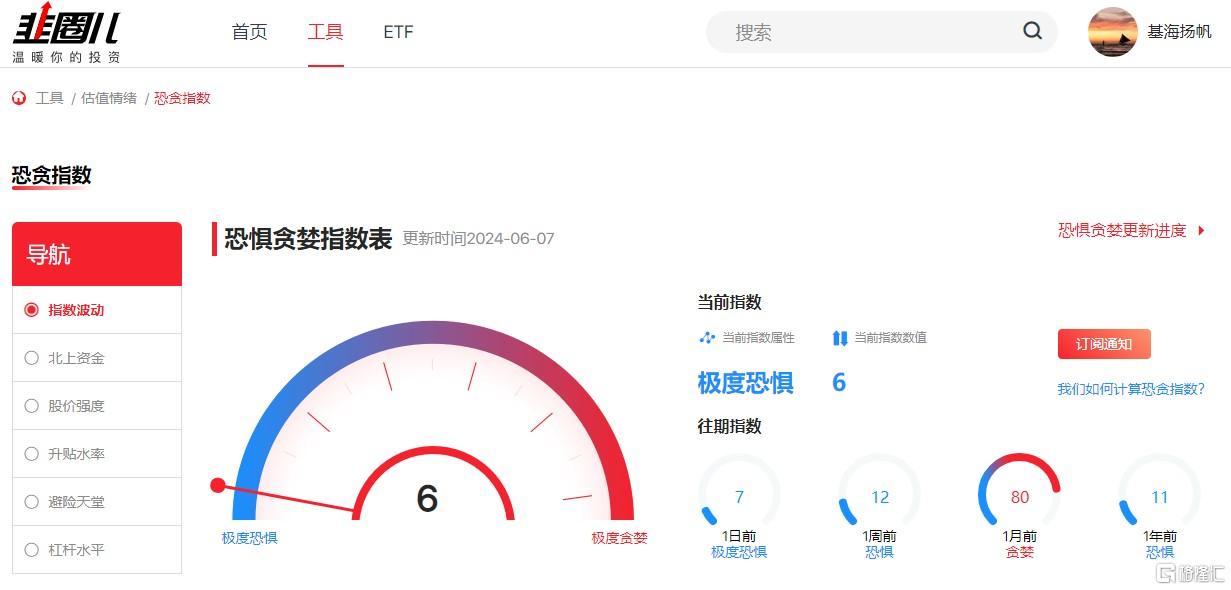This screenshot has width=1231, height=590.
Task: Open the user avatar picture
Action: (1112, 32)
